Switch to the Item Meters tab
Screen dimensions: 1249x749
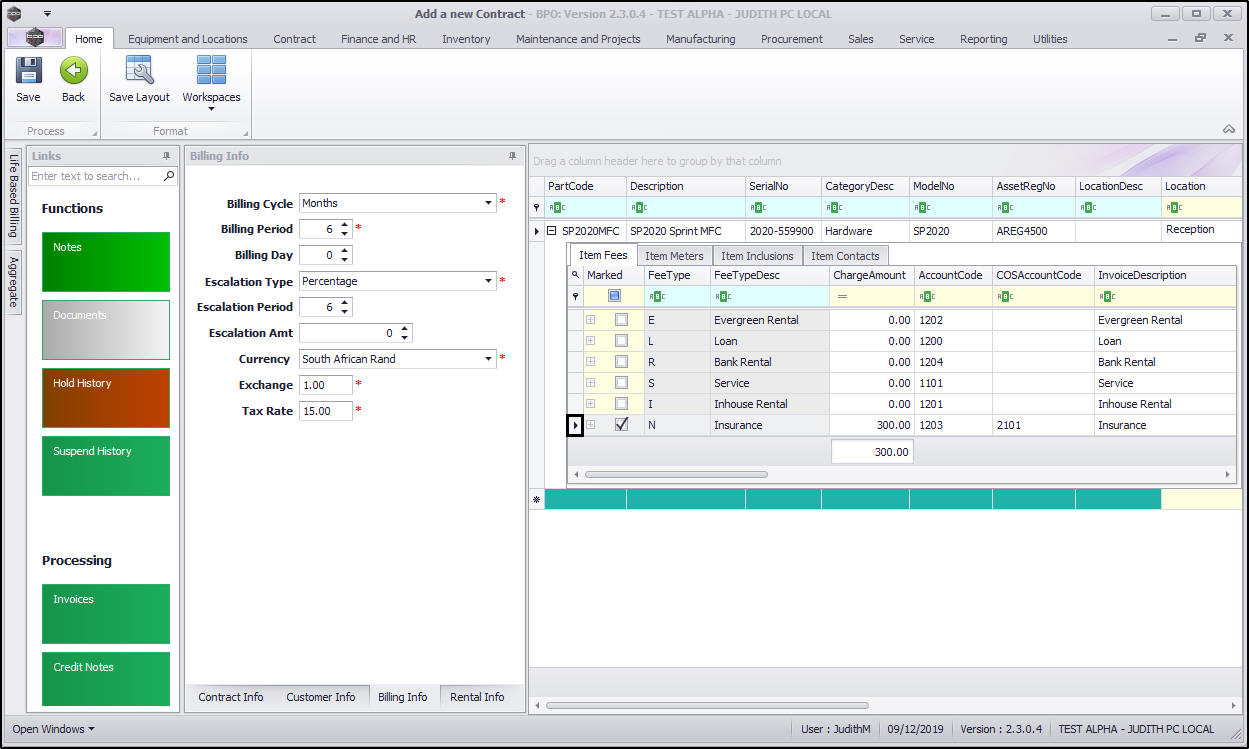tap(674, 256)
